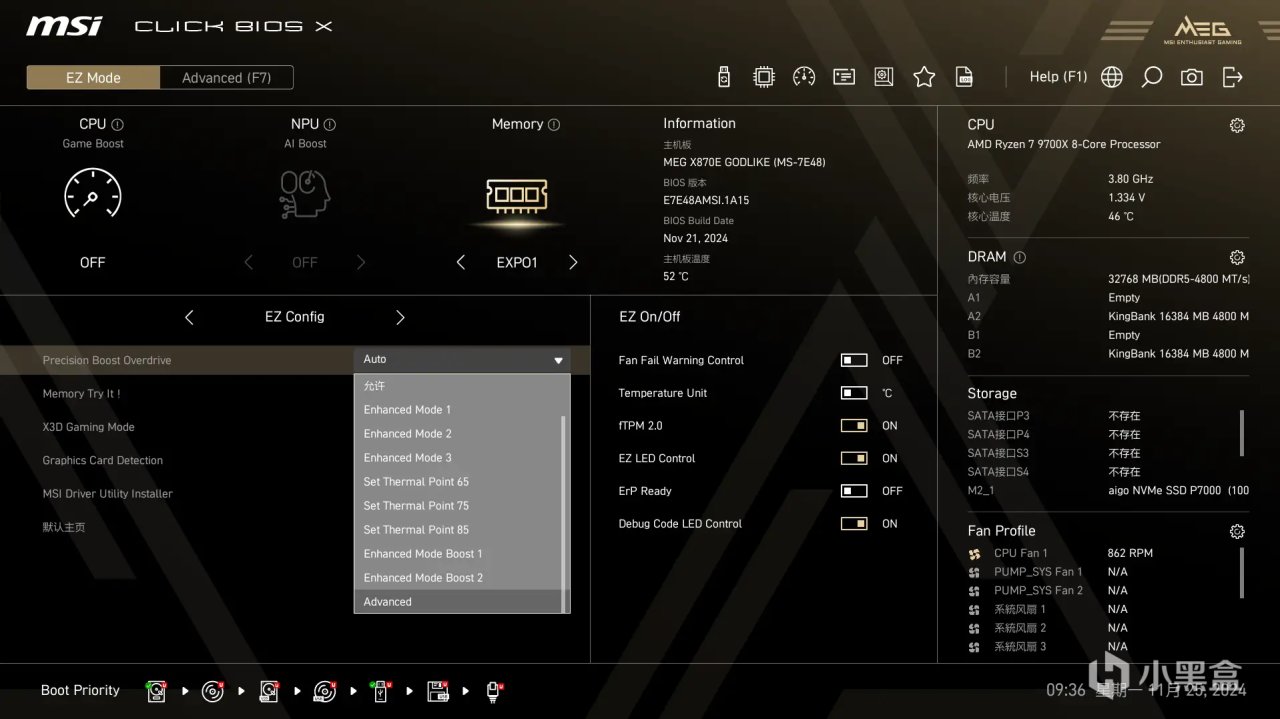Viewport: 1280px width, 719px height.
Task: Select sixth boot device floppy icon
Action: click(x=438, y=691)
